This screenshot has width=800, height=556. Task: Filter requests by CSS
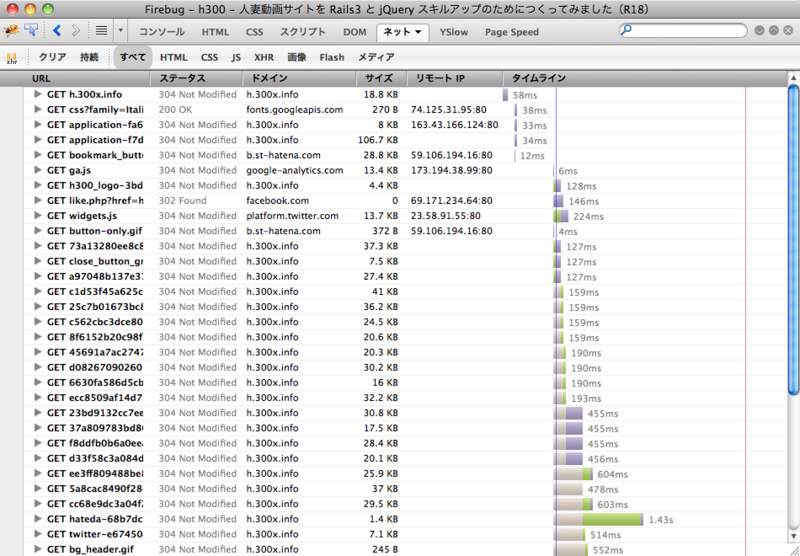pyautogui.click(x=209, y=57)
